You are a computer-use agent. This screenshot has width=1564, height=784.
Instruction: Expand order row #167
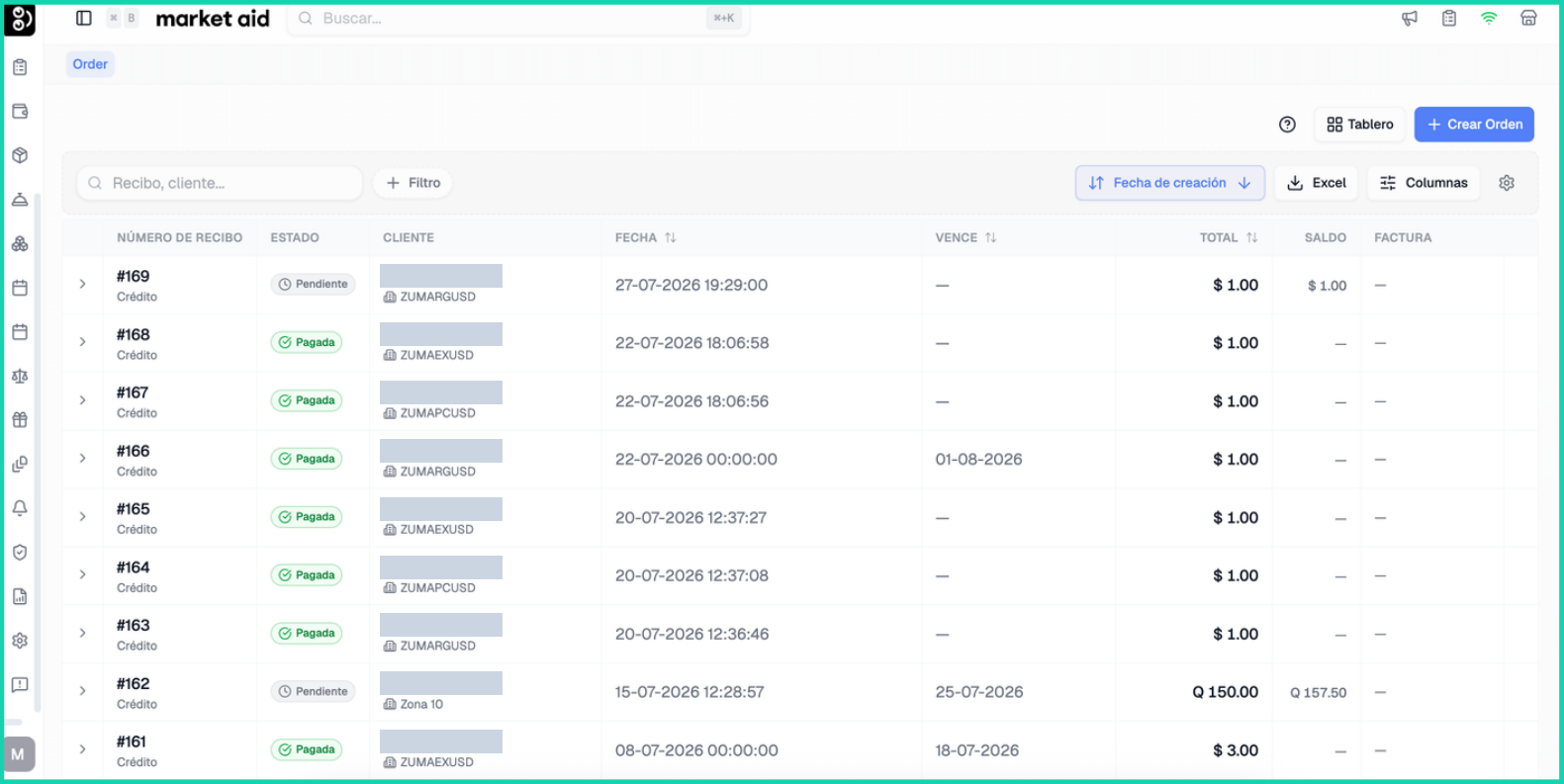tap(82, 400)
